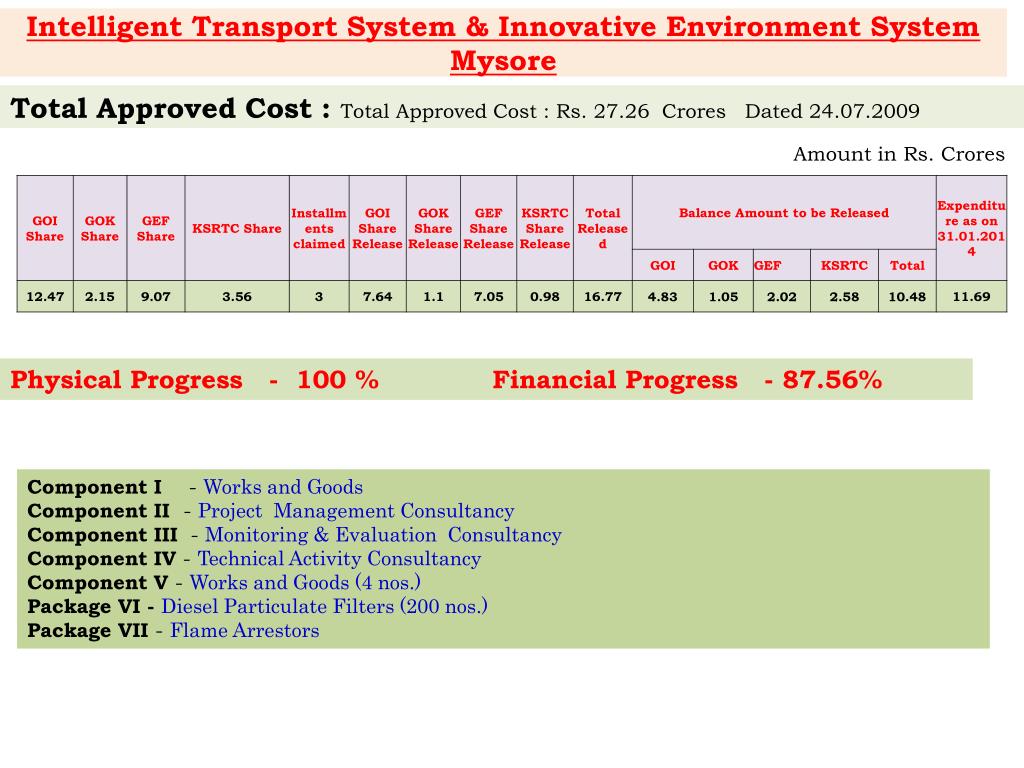Select the cell value 10.48

(907, 296)
